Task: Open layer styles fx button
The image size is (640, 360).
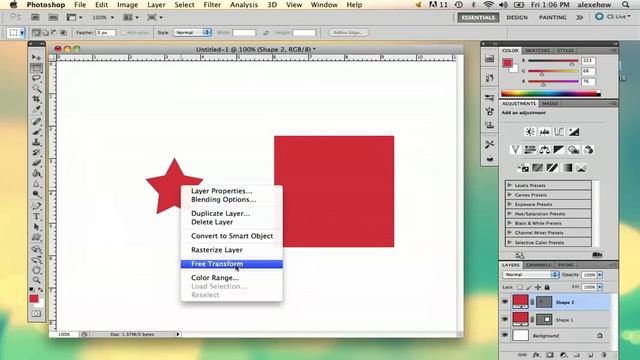Action: [x=536, y=355]
